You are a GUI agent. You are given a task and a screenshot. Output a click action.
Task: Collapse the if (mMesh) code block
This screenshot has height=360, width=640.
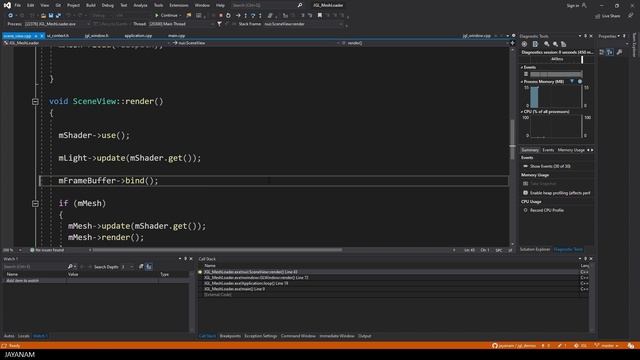click(35, 203)
